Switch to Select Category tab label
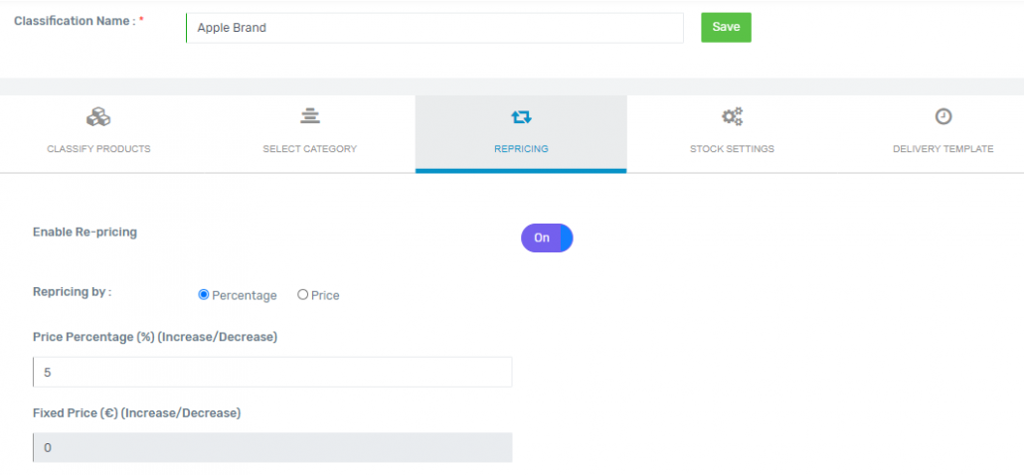This screenshot has width=1024, height=475. tap(310, 149)
